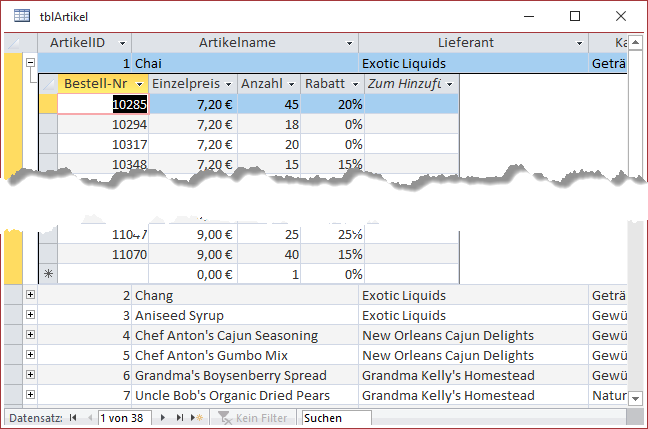Go to first record navigation button
This screenshot has width=648, height=429.
73,418
